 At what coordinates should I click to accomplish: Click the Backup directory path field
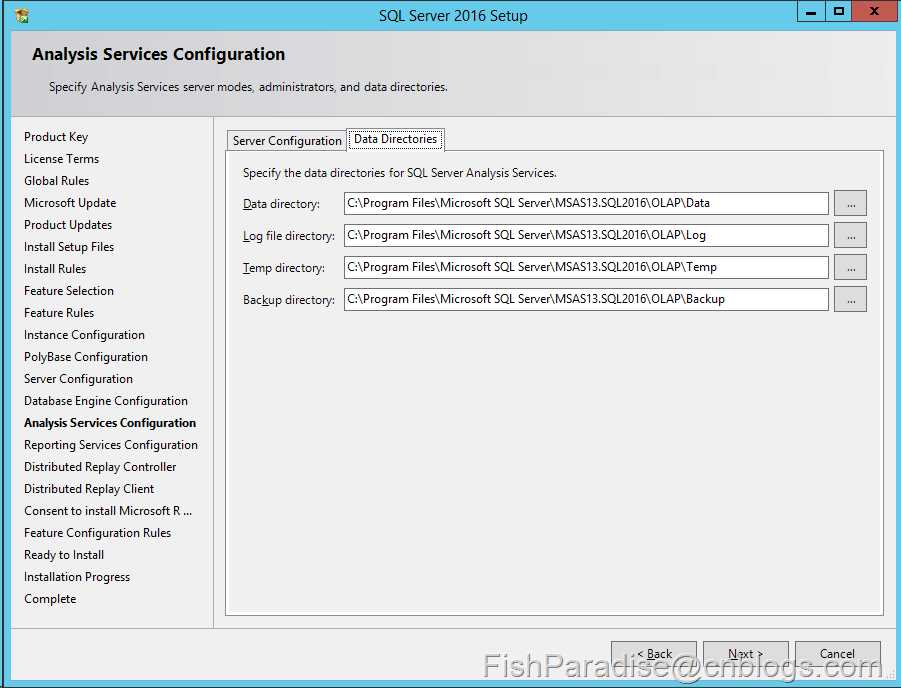[586, 299]
